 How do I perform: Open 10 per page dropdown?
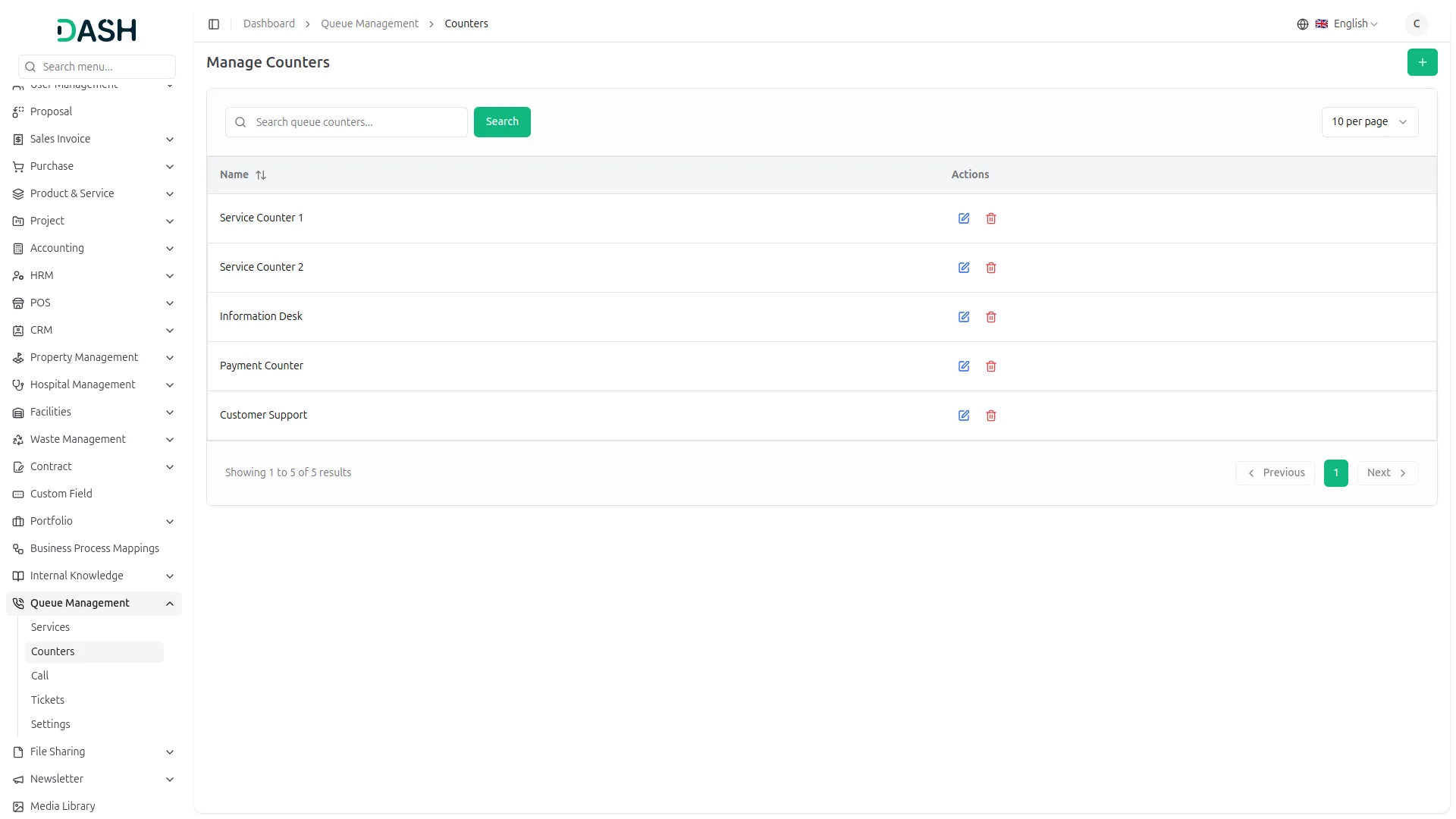(x=1369, y=122)
